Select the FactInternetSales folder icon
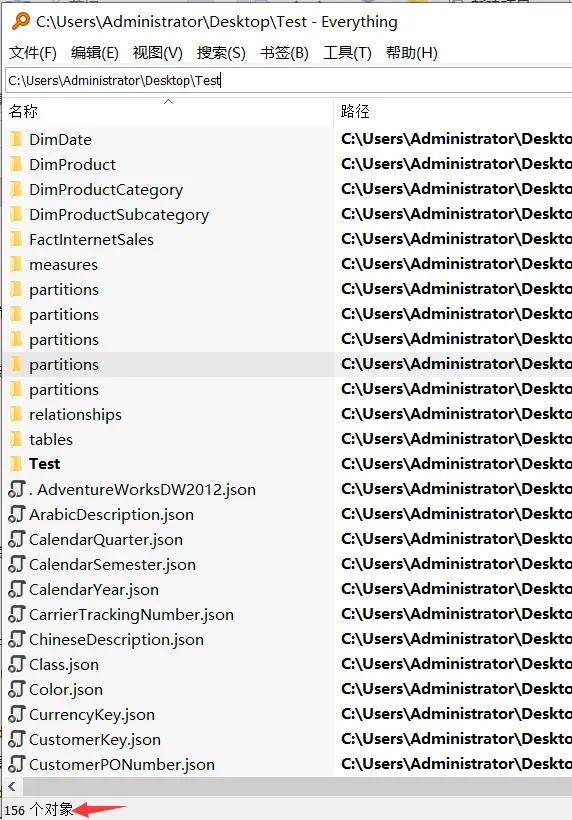The width and height of the screenshot is (572, 820). 16,240
